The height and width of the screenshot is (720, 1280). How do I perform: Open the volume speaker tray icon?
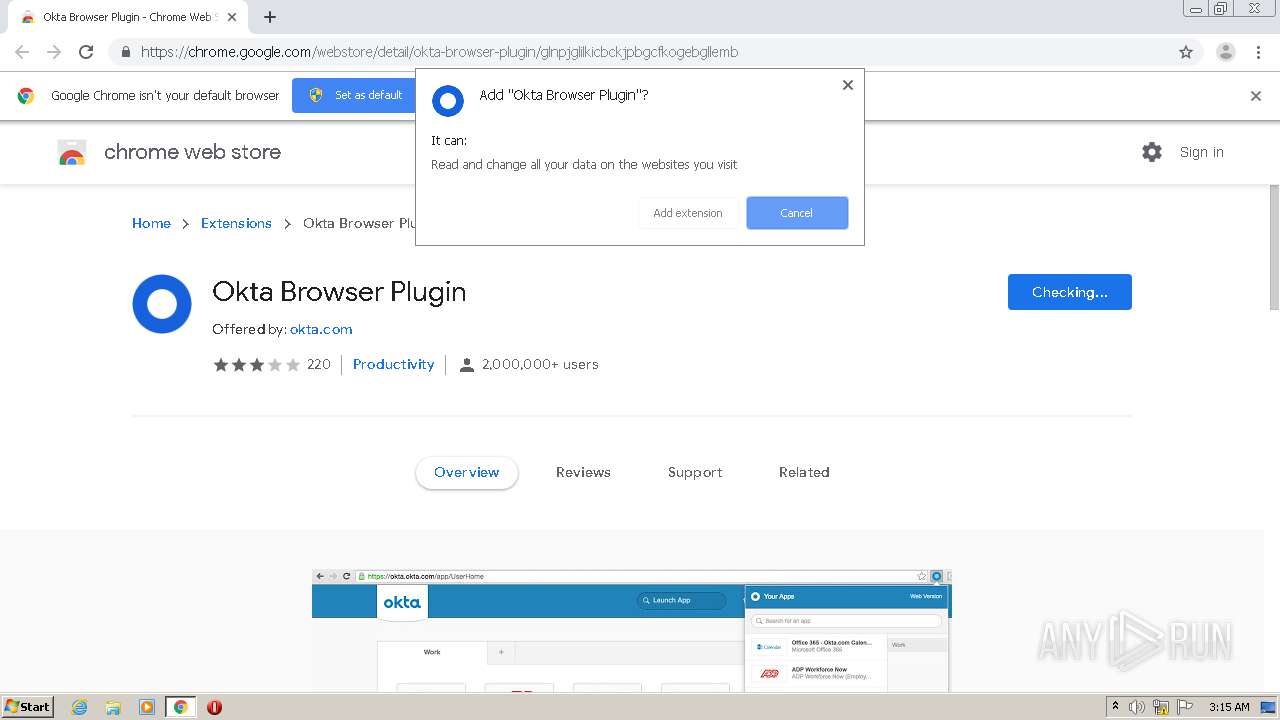tap(1137, 707)
